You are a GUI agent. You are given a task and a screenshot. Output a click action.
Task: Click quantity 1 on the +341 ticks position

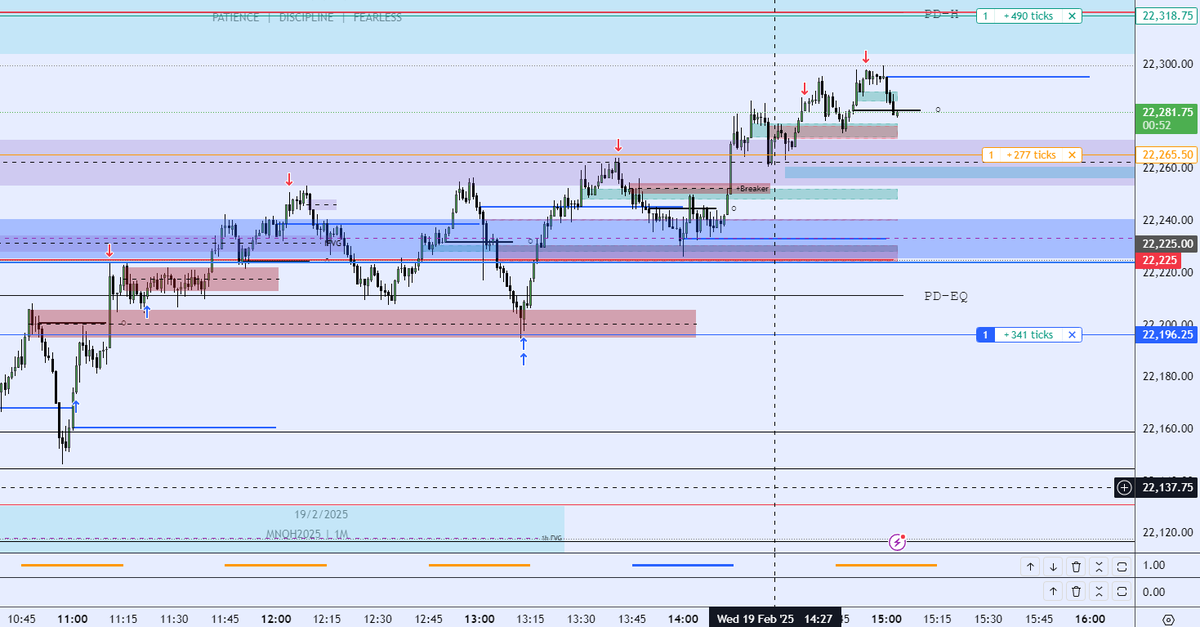985,335
